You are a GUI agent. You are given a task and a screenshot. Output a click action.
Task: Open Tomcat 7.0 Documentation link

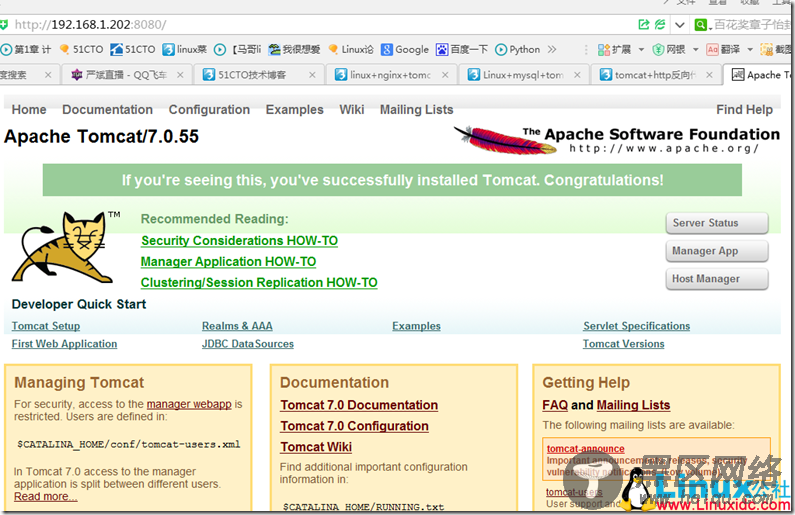359,405
